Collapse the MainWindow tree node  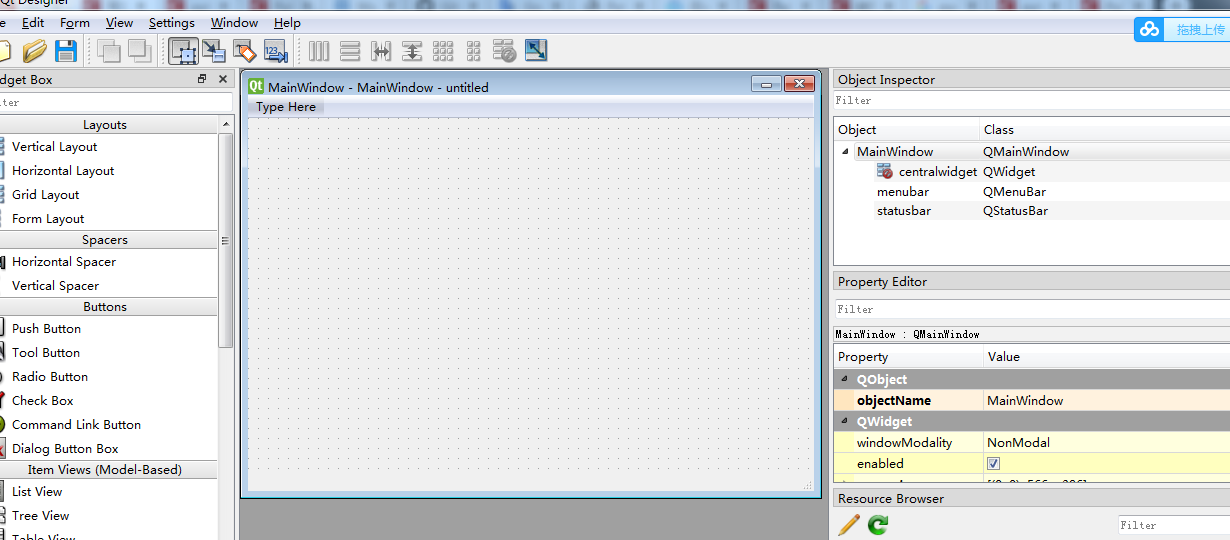(x=846, y=152)
